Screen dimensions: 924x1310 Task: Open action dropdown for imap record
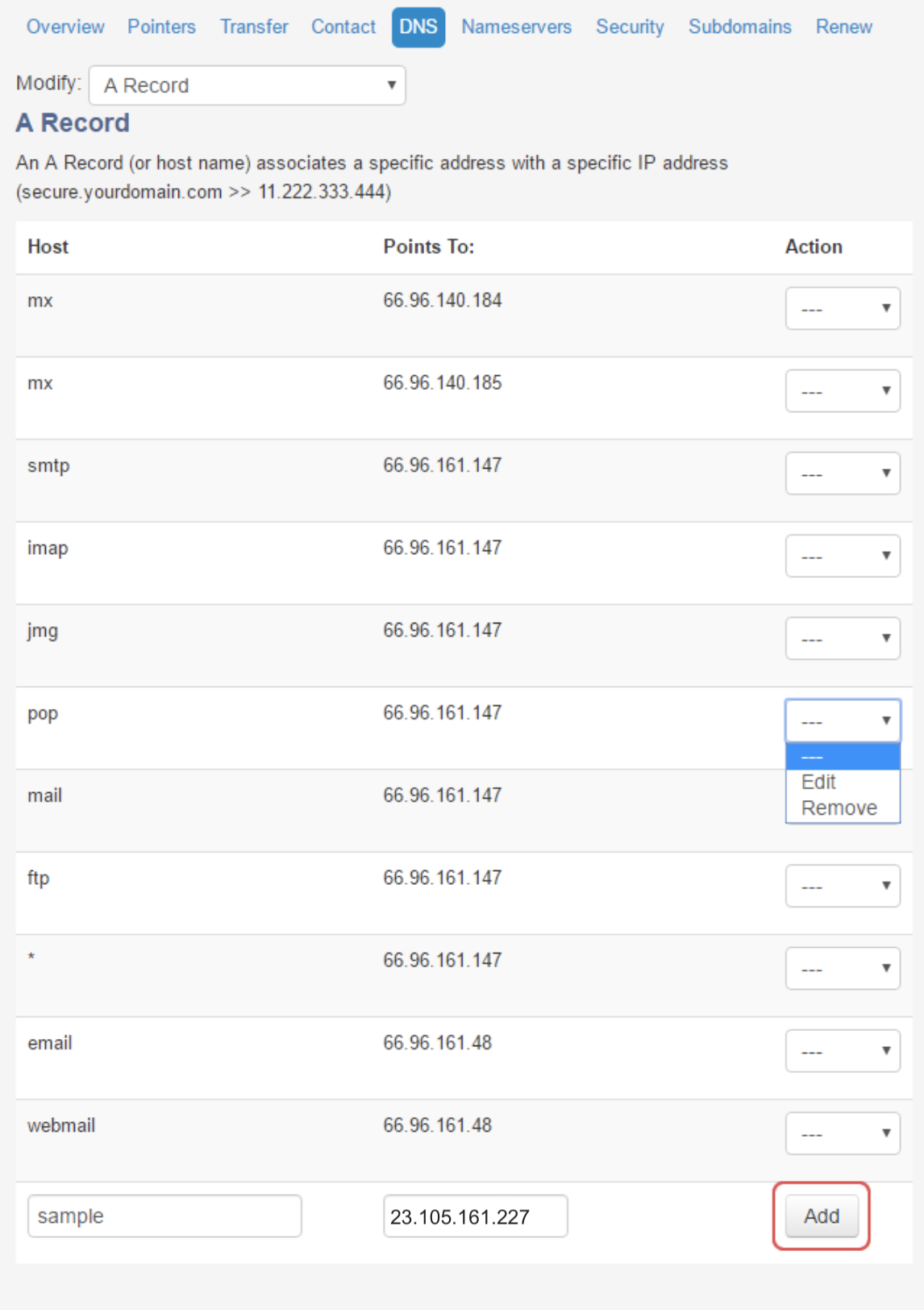tap(843, 556)
